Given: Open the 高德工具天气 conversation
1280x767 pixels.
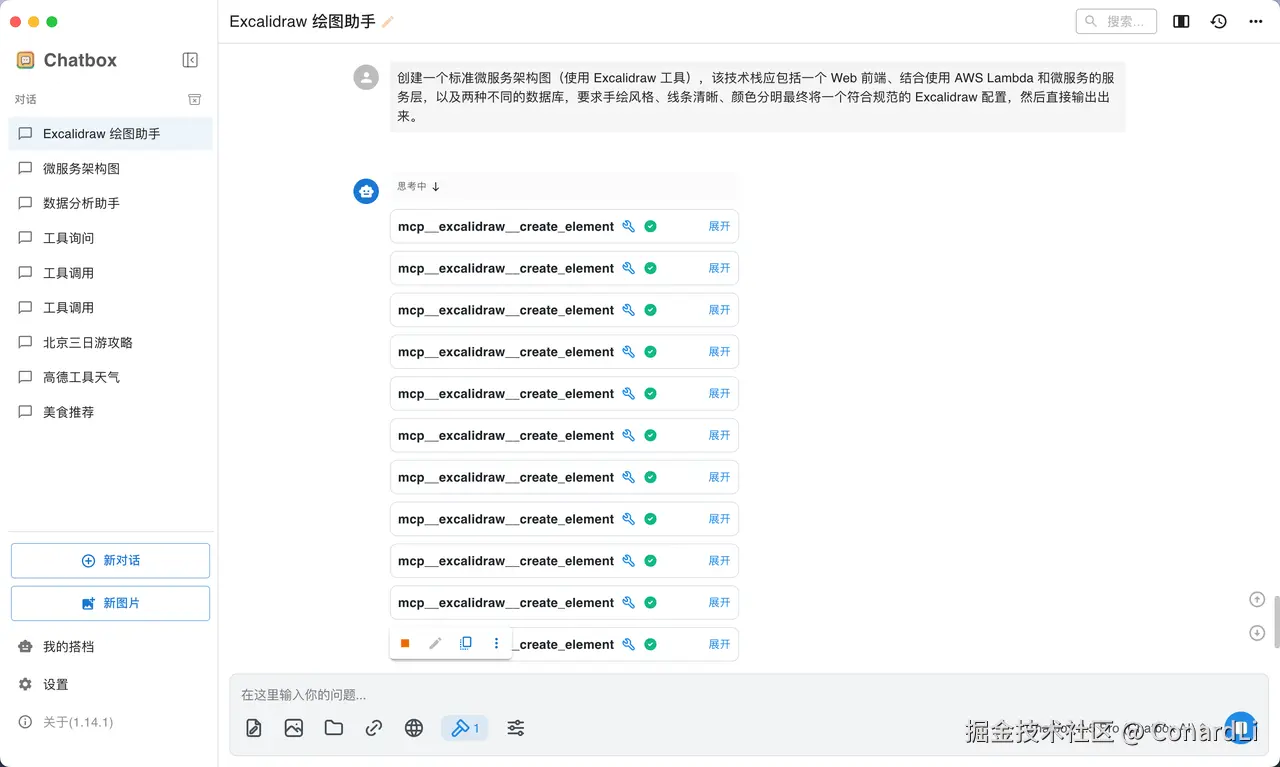Looking at the screenshot, I should 110,377.
